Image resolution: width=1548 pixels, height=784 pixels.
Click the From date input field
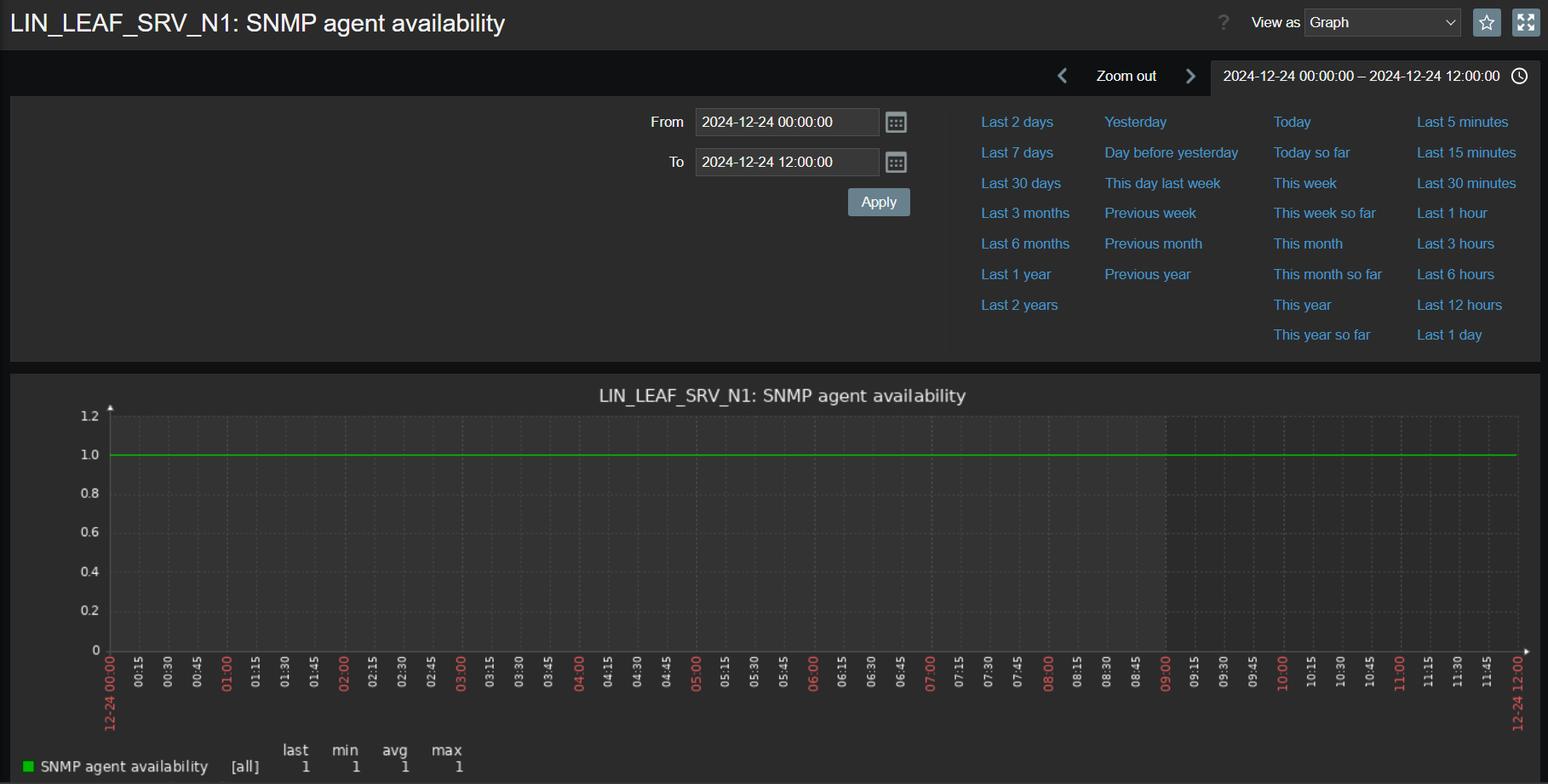point(786,123)
